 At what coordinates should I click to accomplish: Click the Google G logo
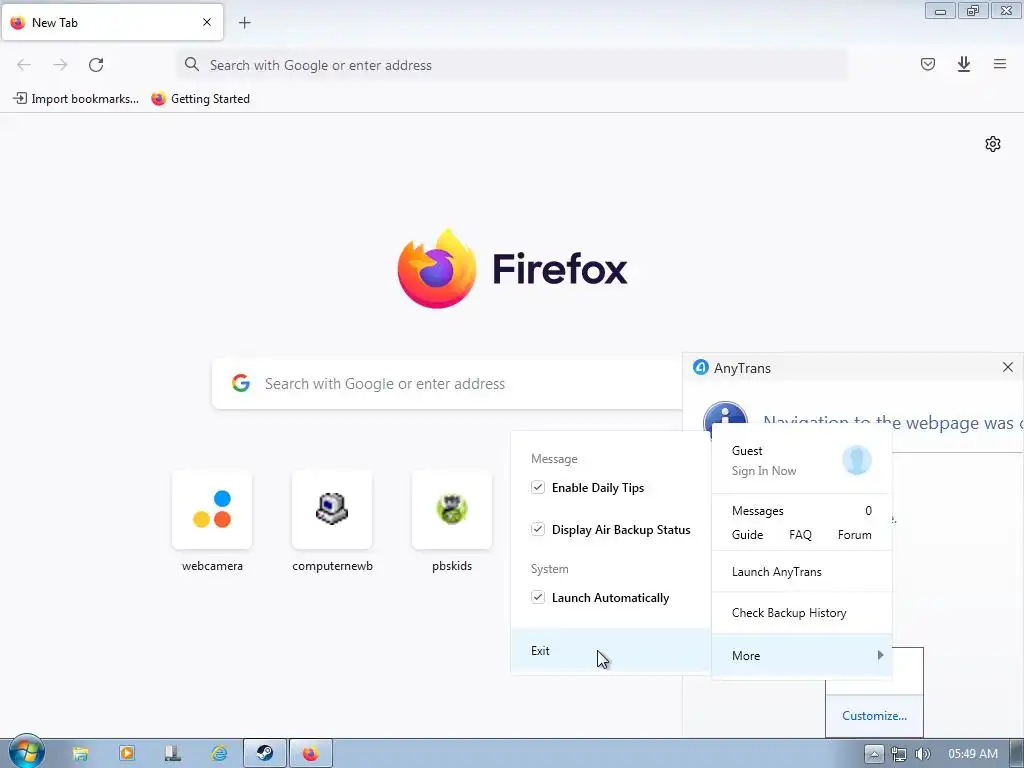241,383
